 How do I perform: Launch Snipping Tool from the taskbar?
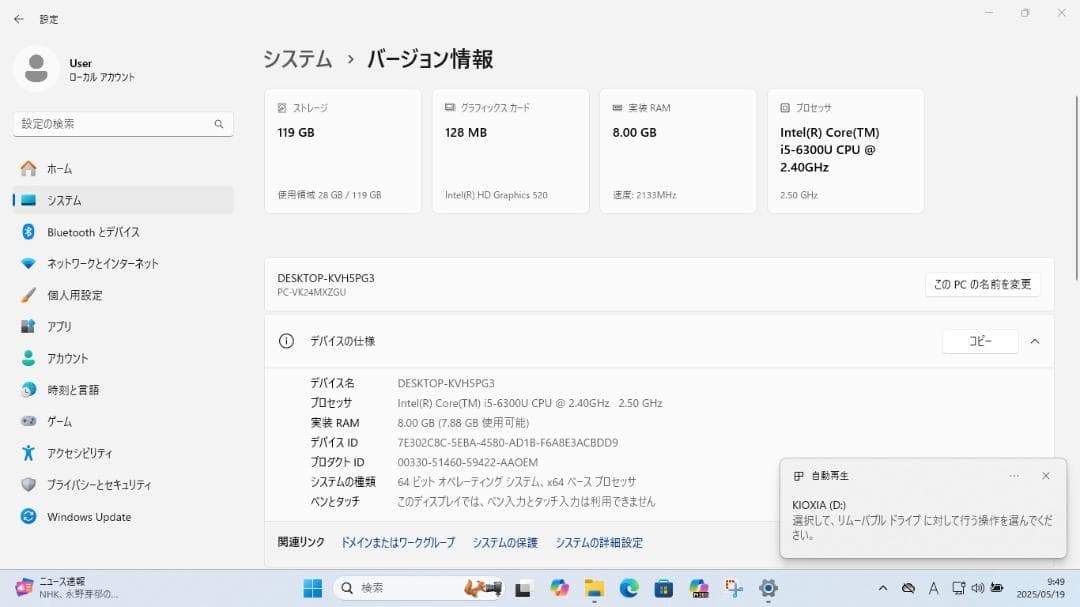pos(732,588)
